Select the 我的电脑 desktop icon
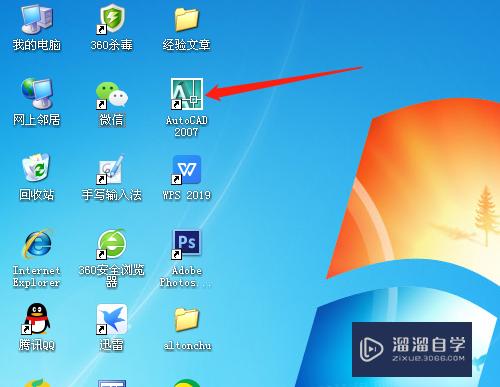This screenshot has width=500, height=387. click(x=37, y=19)
